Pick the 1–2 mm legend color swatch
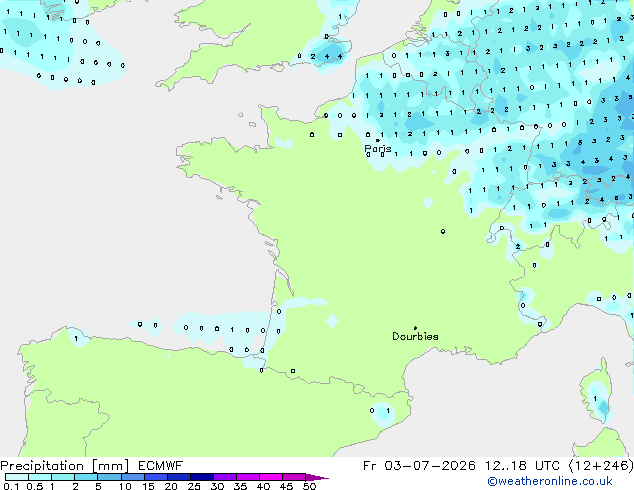This screenshot has width=634, height=490. [63, 477]
